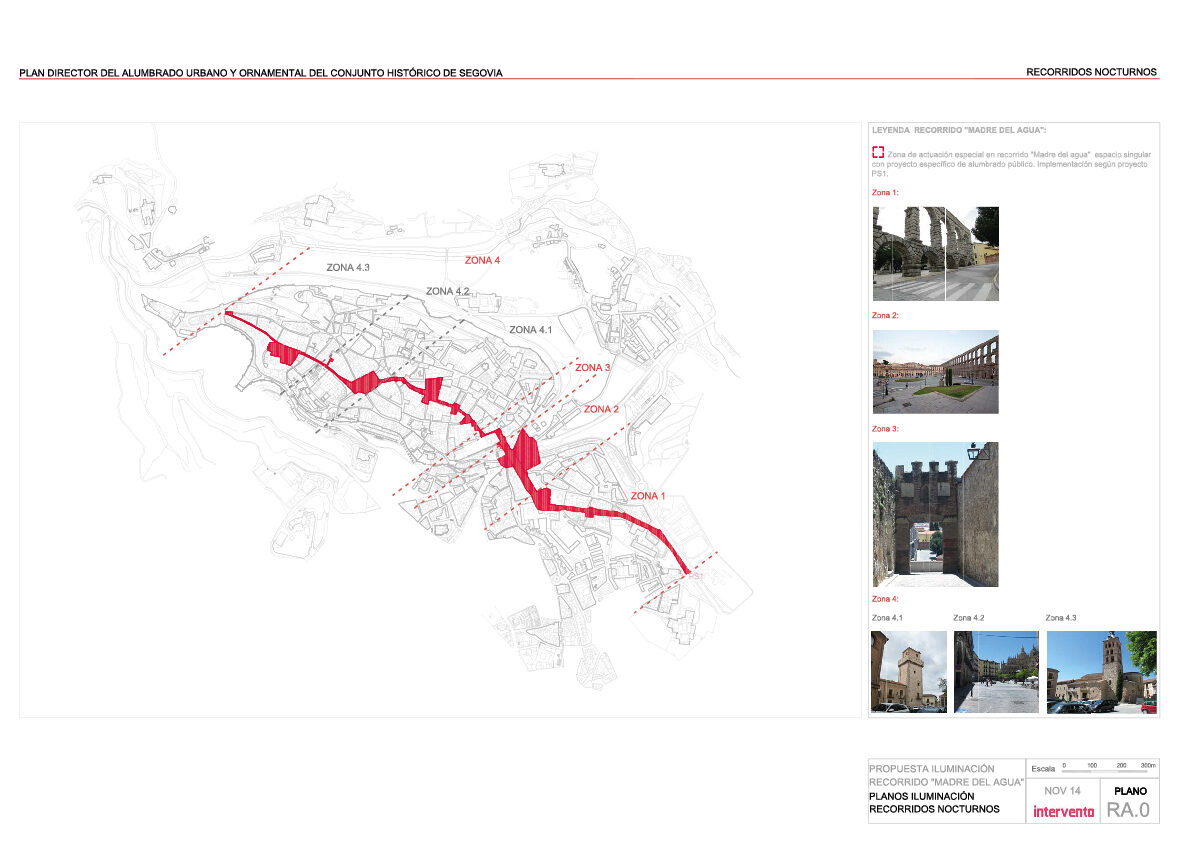Select the ZONA 4.3 map label
The height and width of the screenshot is (843, 1192).
pos(348,268)
